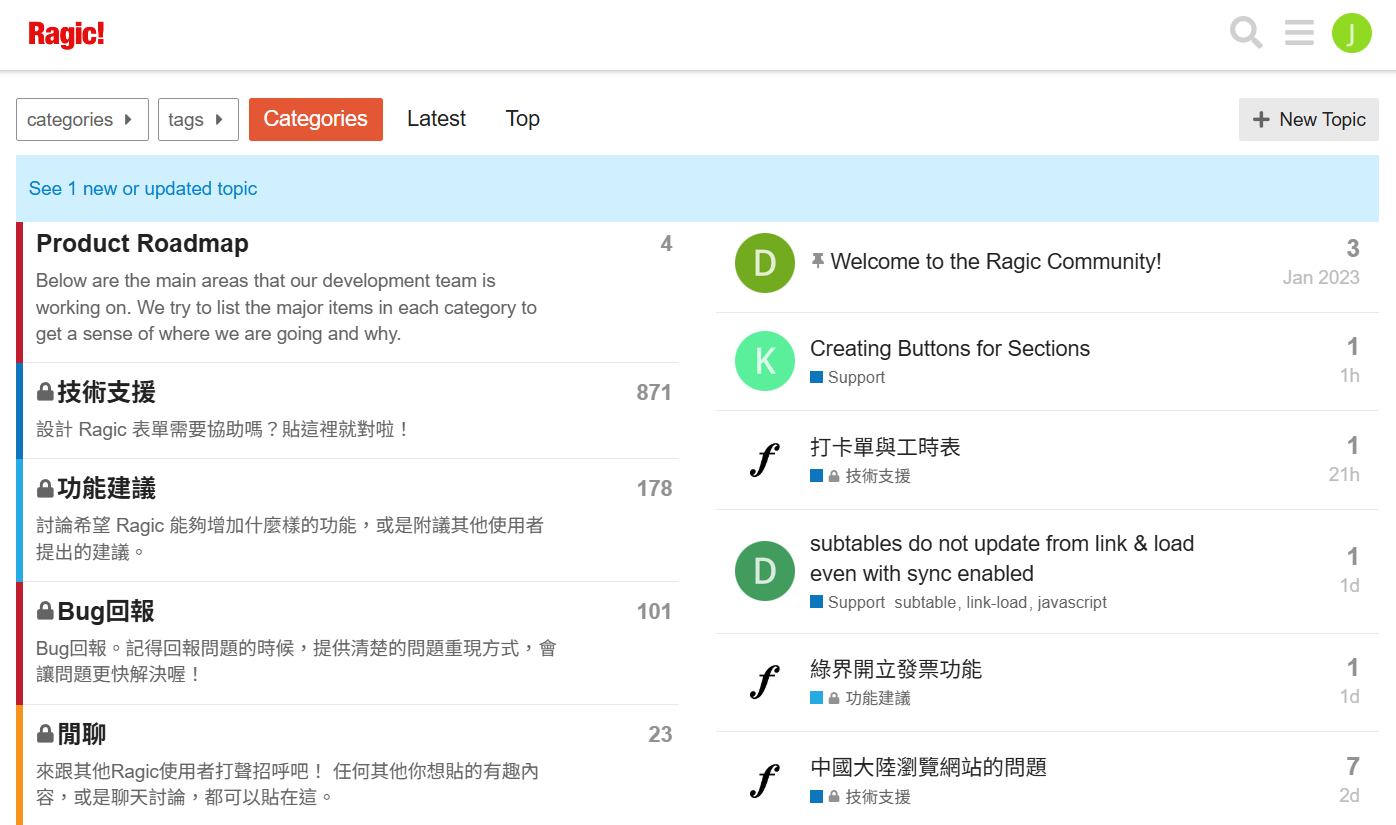This screenshot has width=1396, height=825.
Task: Open the Product Roadmap category
Action: 142,244
